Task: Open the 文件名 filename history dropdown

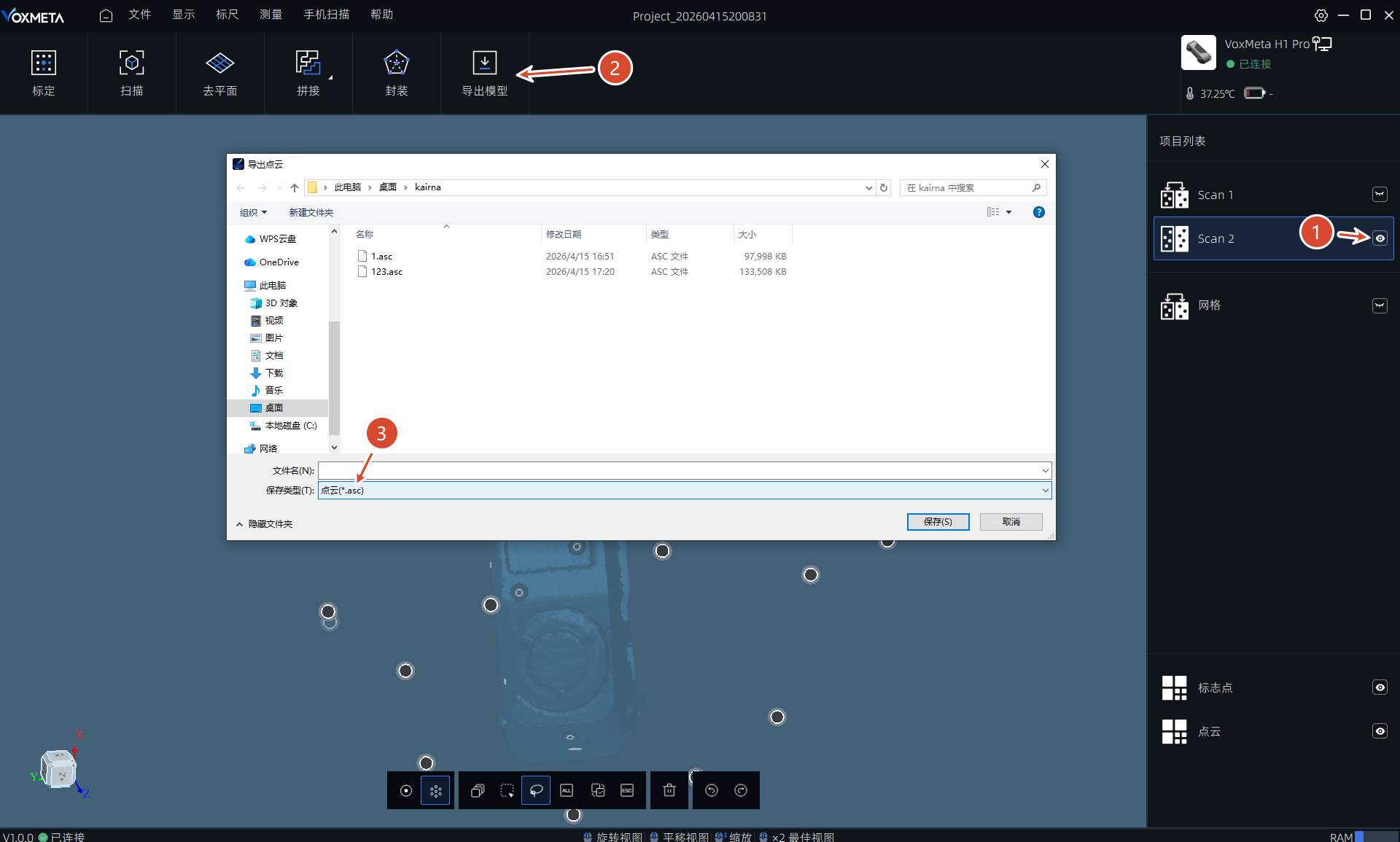Action: click(x=1045, y=471)
